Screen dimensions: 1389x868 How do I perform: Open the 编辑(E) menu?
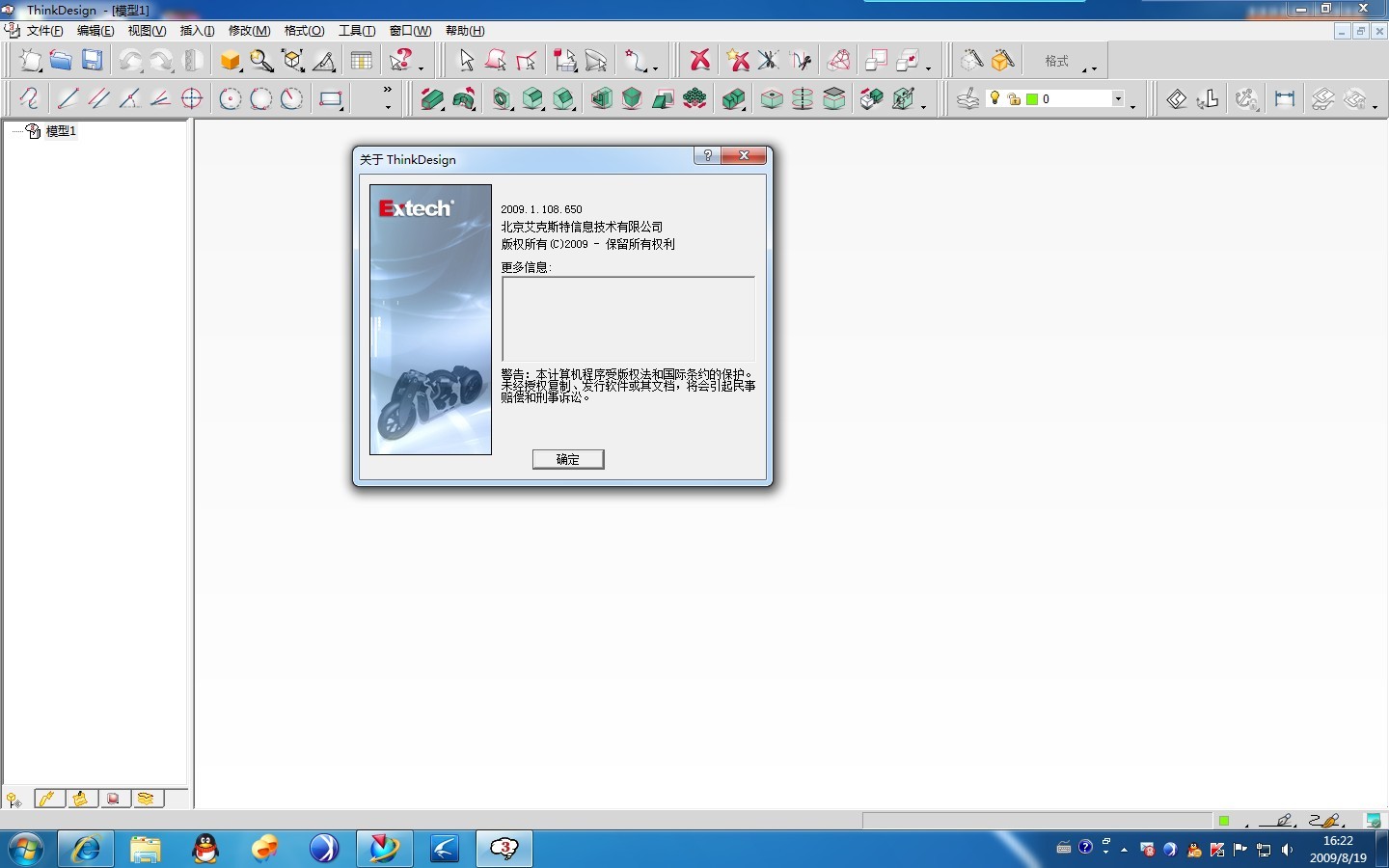(x=95, y=31)
